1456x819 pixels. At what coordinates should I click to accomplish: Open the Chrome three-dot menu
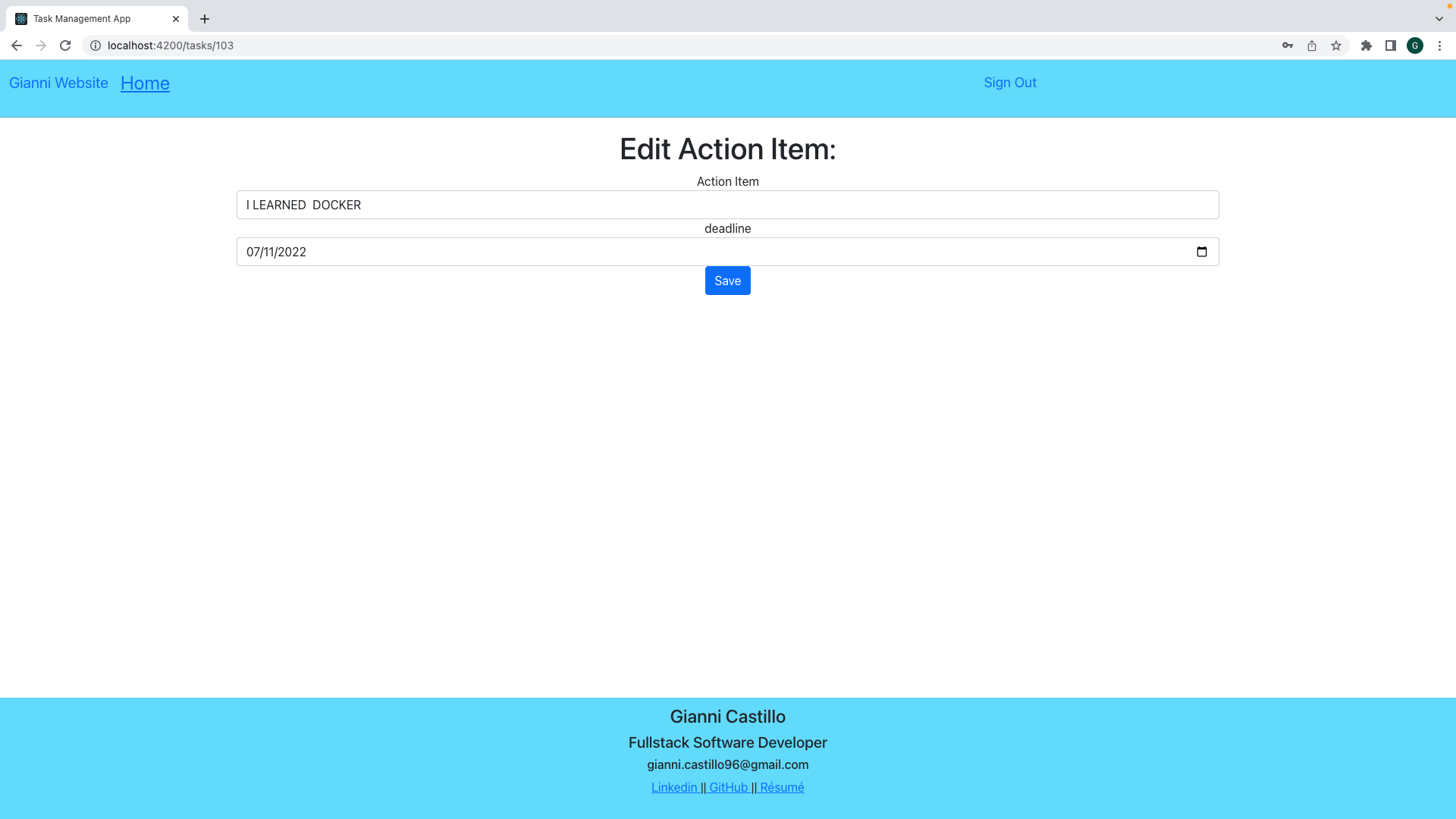tap(1440, 45)
